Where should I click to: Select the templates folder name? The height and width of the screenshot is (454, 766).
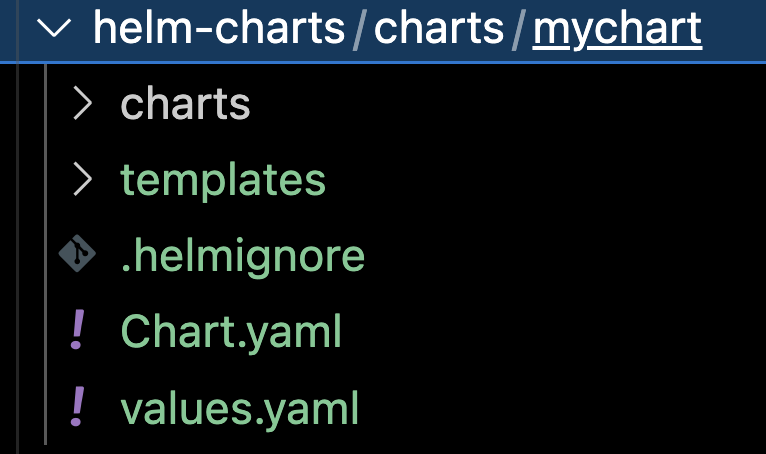[223, 180]
